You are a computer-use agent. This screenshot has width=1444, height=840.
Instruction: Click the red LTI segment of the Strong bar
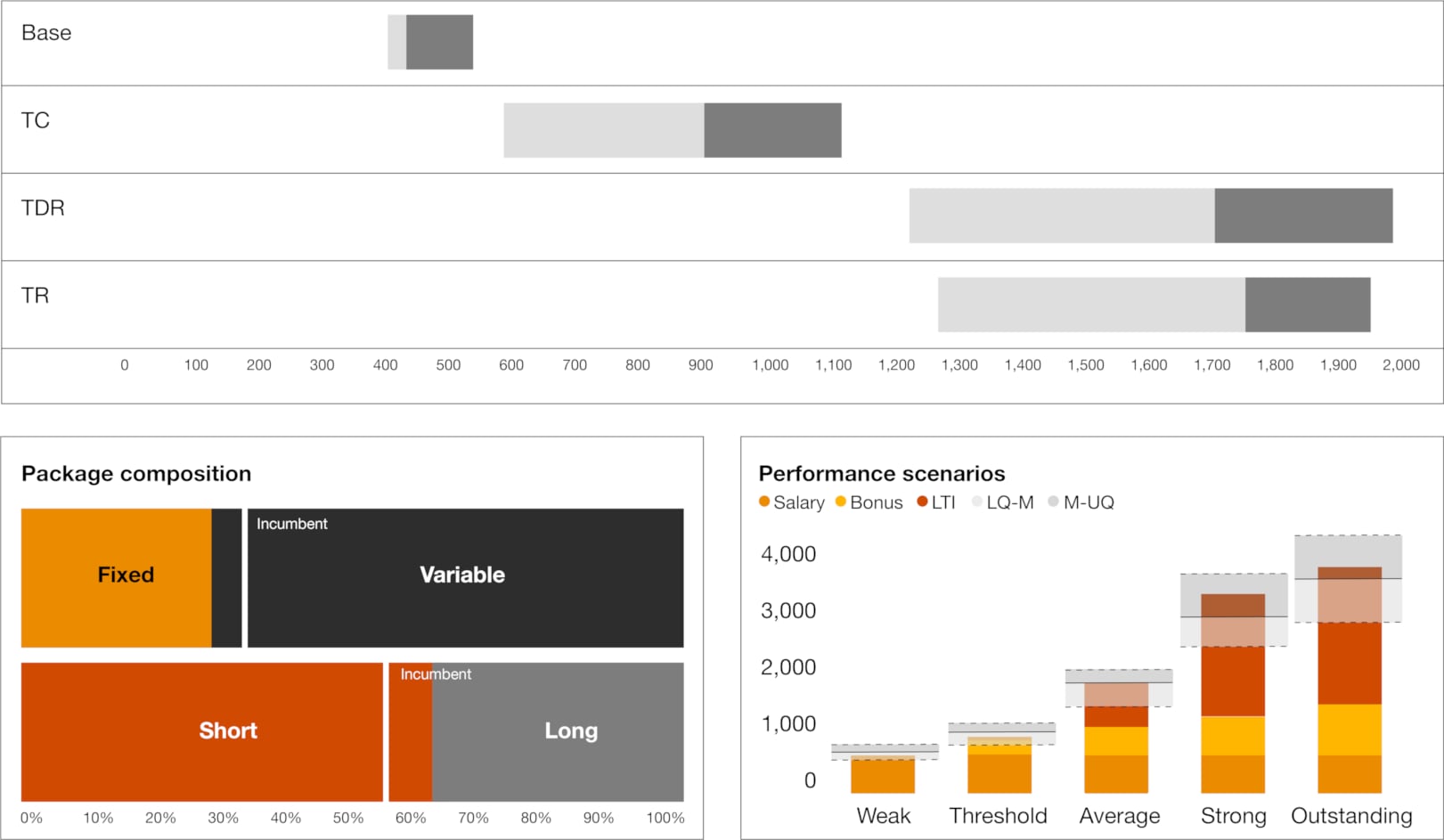tap(1233, 681)
